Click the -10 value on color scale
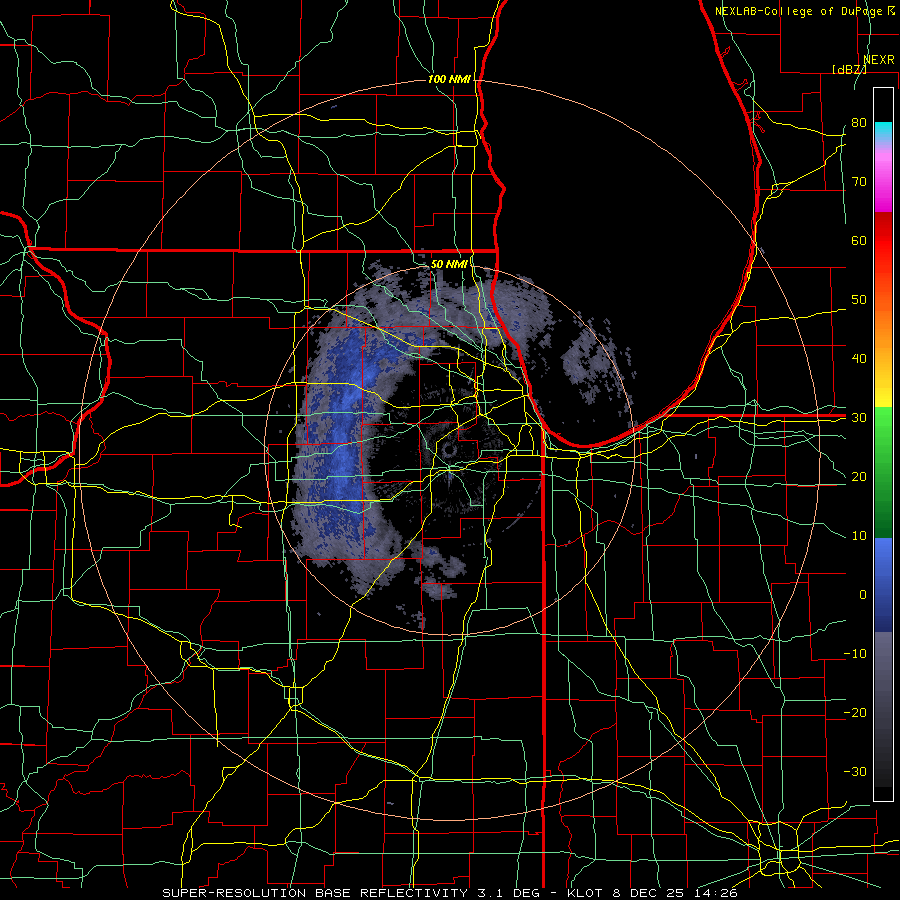The width and height of the screenshot is (900, 900). [x=855, y=654]
